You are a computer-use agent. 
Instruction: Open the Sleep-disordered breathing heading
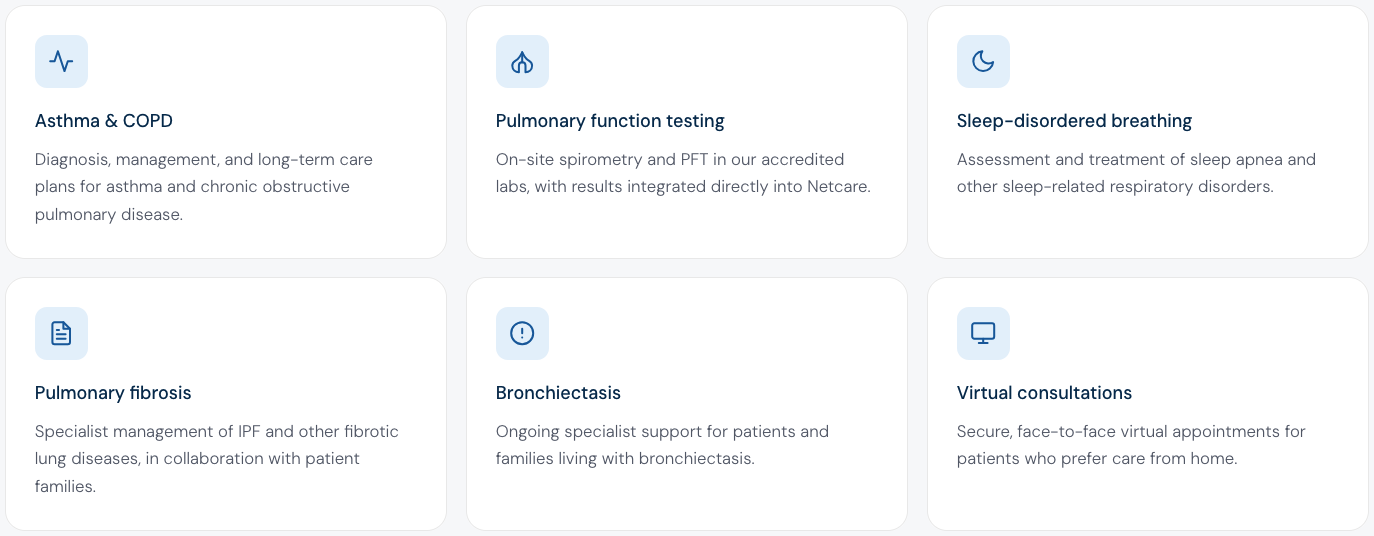coord(1074,121)
